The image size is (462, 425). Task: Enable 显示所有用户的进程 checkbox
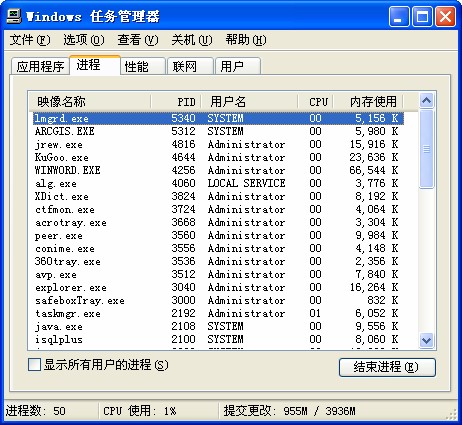[34, 365]
